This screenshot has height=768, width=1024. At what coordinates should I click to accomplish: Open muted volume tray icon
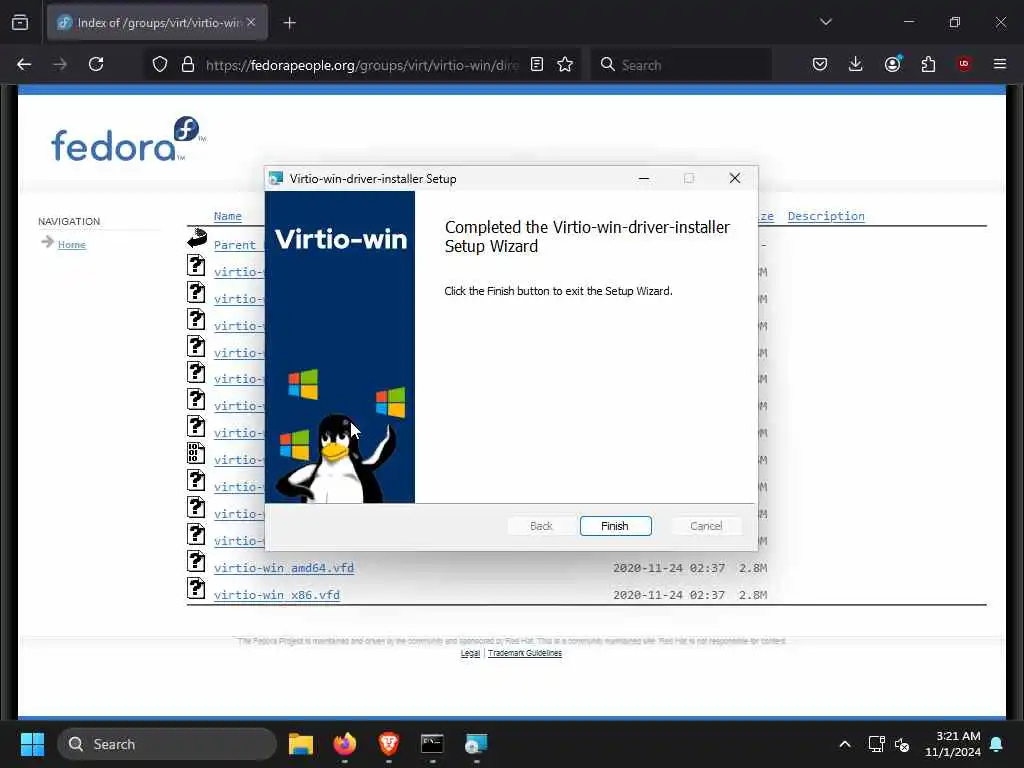pos(902,744)
